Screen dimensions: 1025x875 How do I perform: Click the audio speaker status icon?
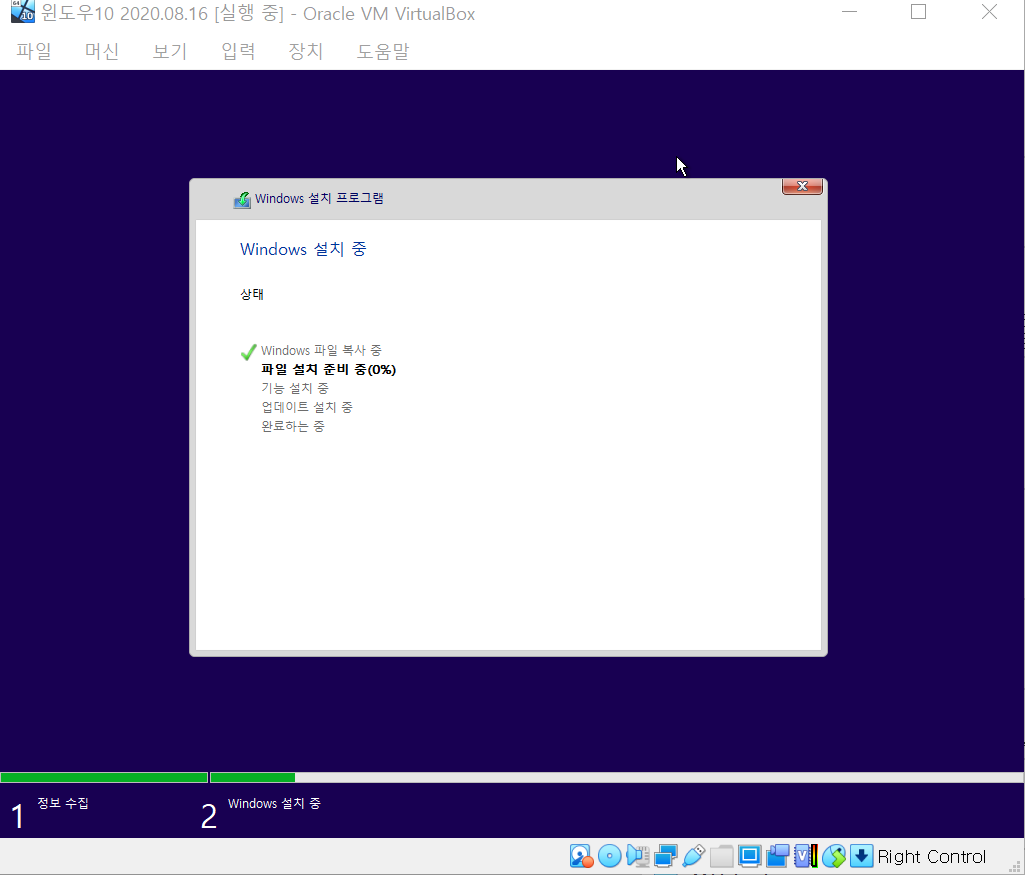tap(637, 856)
